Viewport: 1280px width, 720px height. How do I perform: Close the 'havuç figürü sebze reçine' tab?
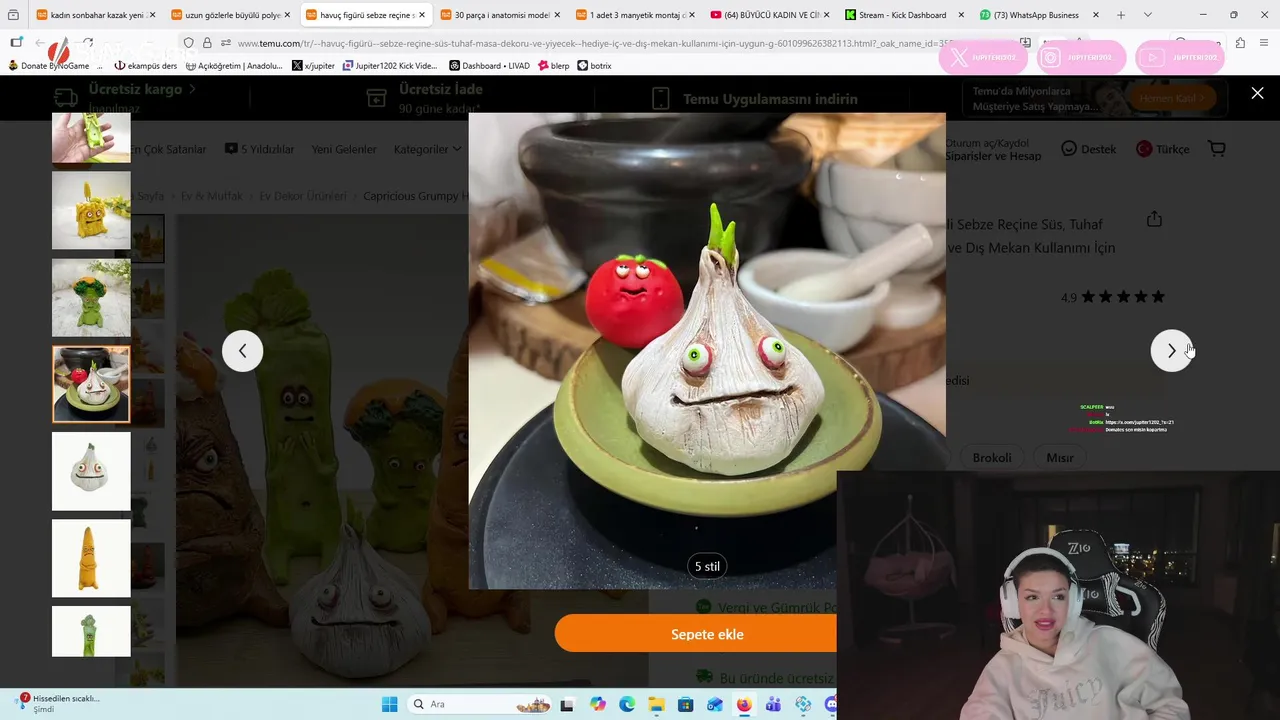(x=422, y=15)
